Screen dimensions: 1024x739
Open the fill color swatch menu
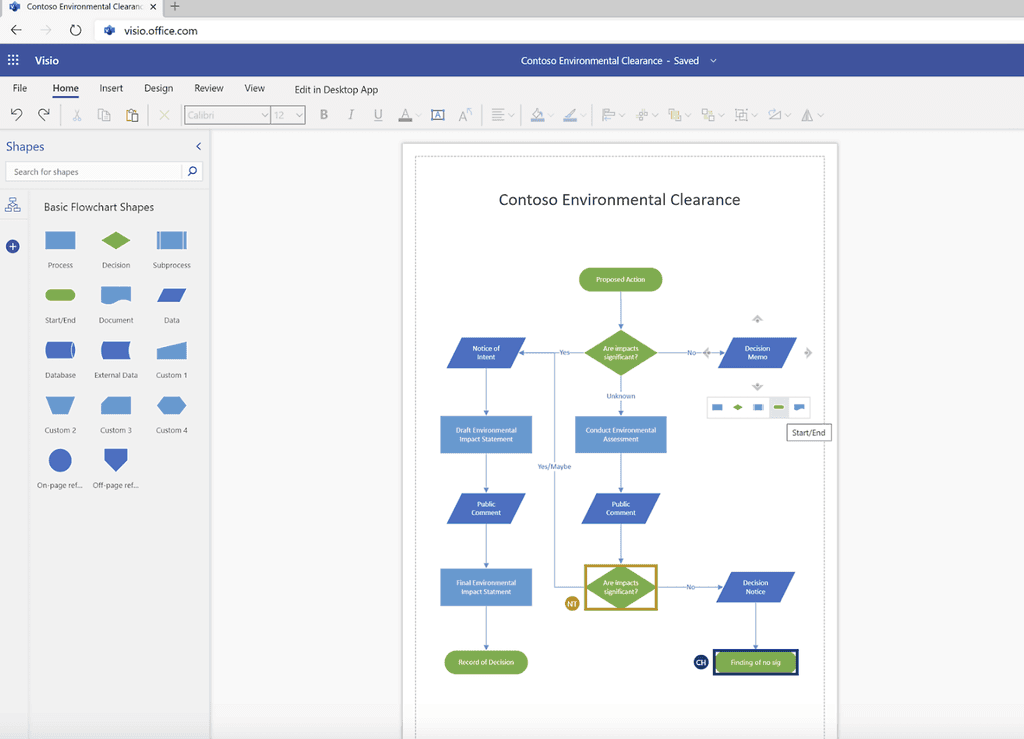(x=540, y=114)
